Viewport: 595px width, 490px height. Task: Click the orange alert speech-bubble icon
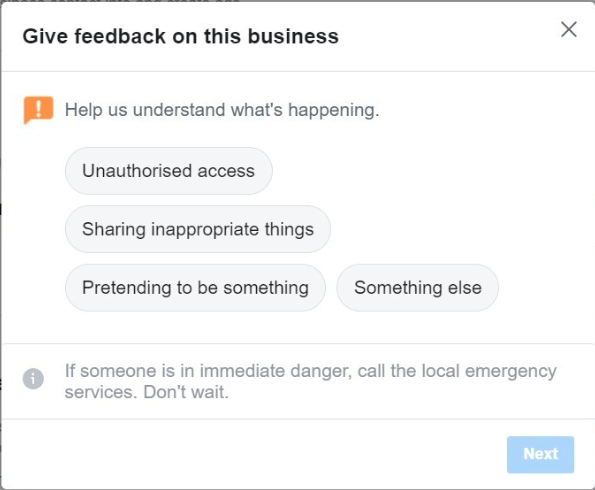click(x=38, y=110)
